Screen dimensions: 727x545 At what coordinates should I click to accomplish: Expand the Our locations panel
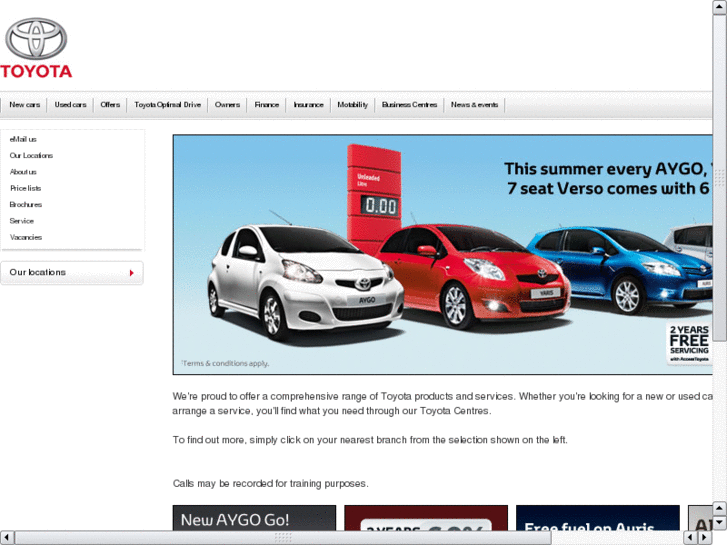click(x=72, y=273)
